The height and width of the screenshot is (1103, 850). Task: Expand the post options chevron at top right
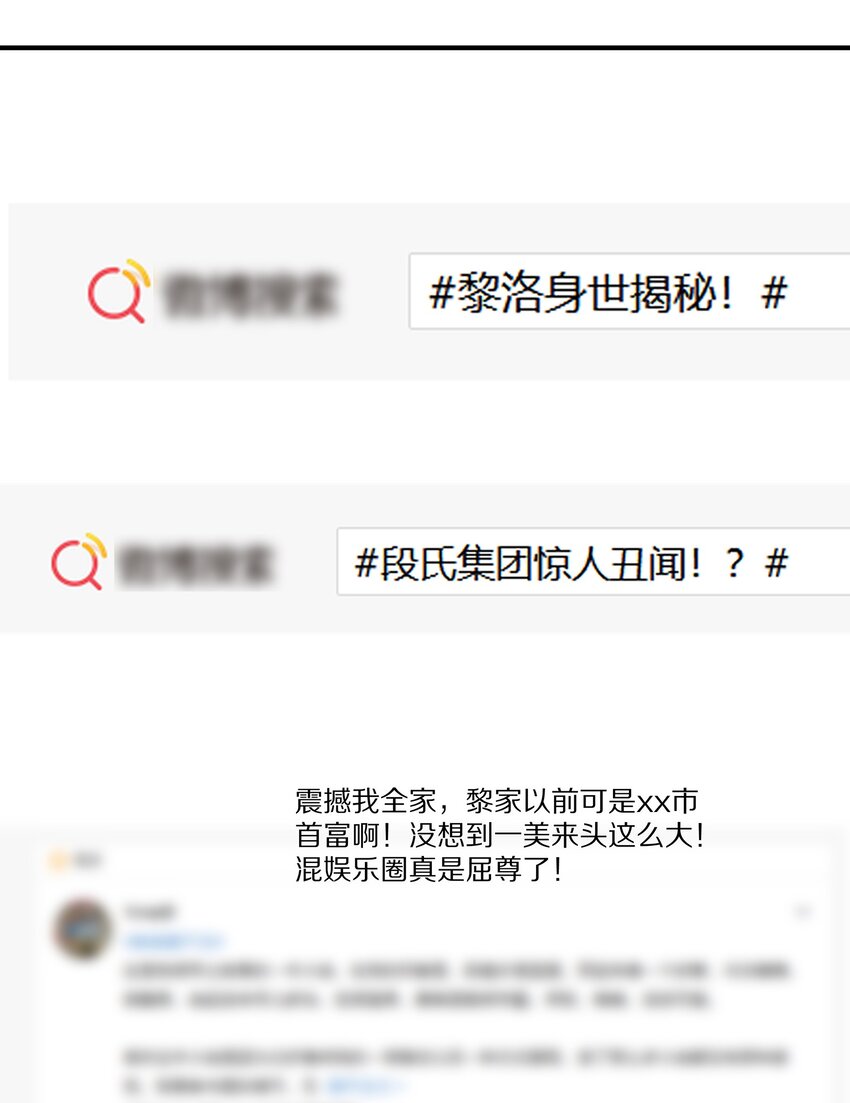(x=803, y=912)
